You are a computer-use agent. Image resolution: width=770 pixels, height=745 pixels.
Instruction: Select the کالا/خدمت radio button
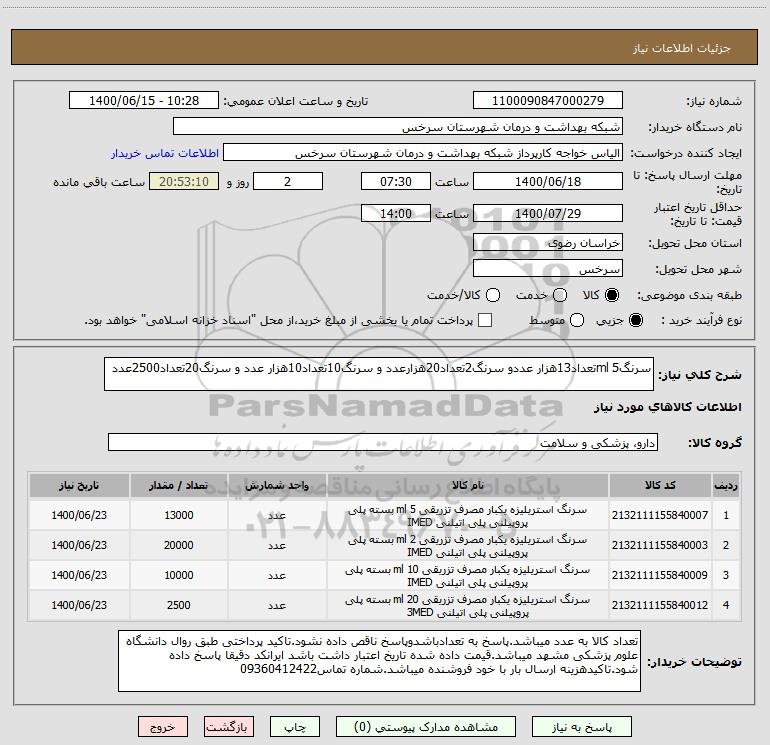(x=493, y=295)
